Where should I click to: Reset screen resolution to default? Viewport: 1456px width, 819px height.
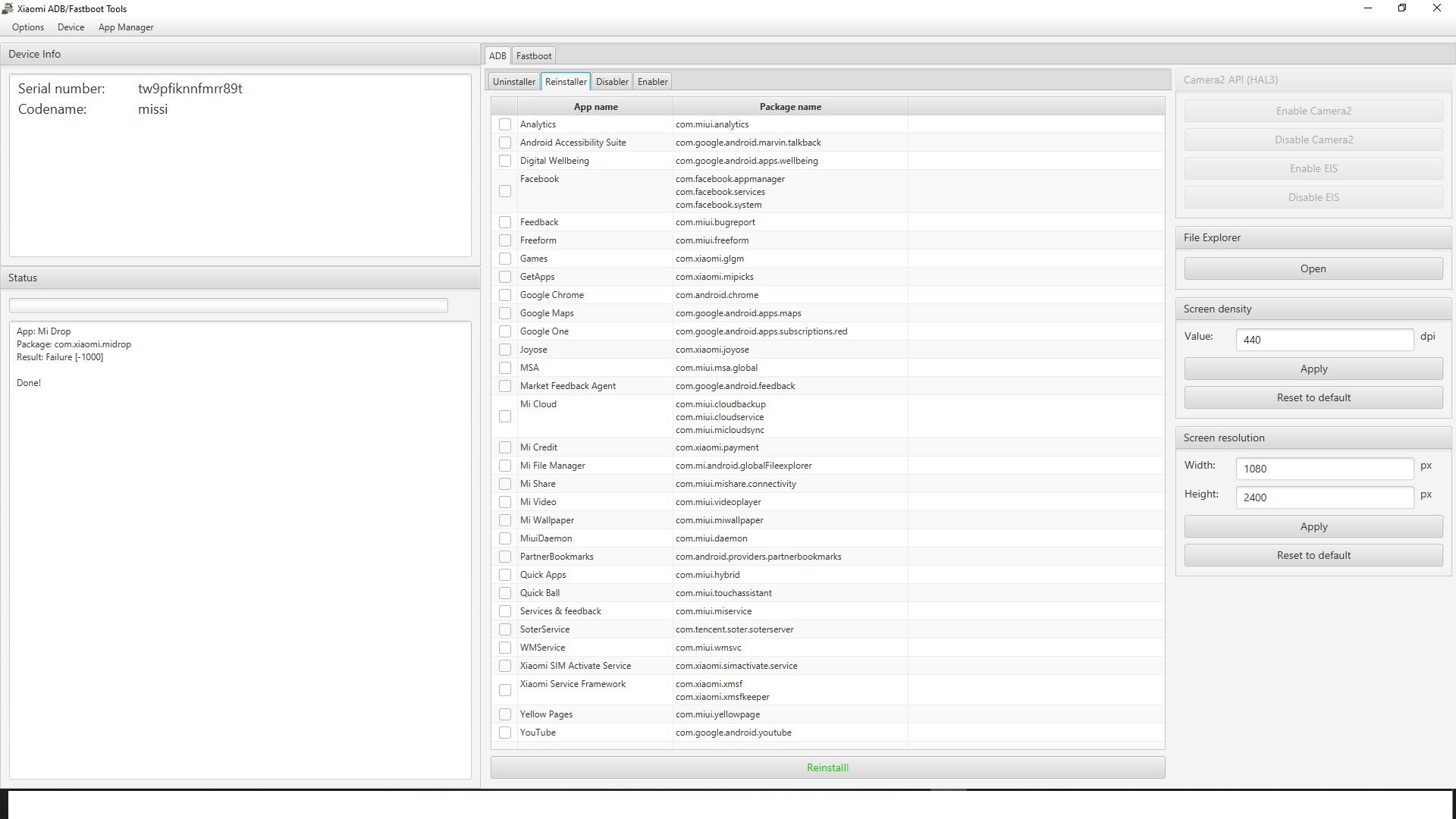coord(1313,555)
